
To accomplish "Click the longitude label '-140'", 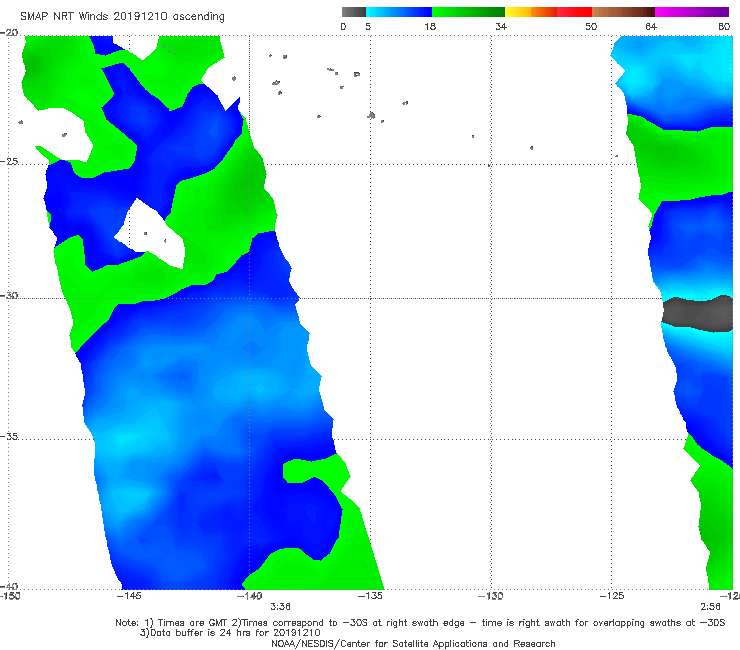I will [250, 596].
